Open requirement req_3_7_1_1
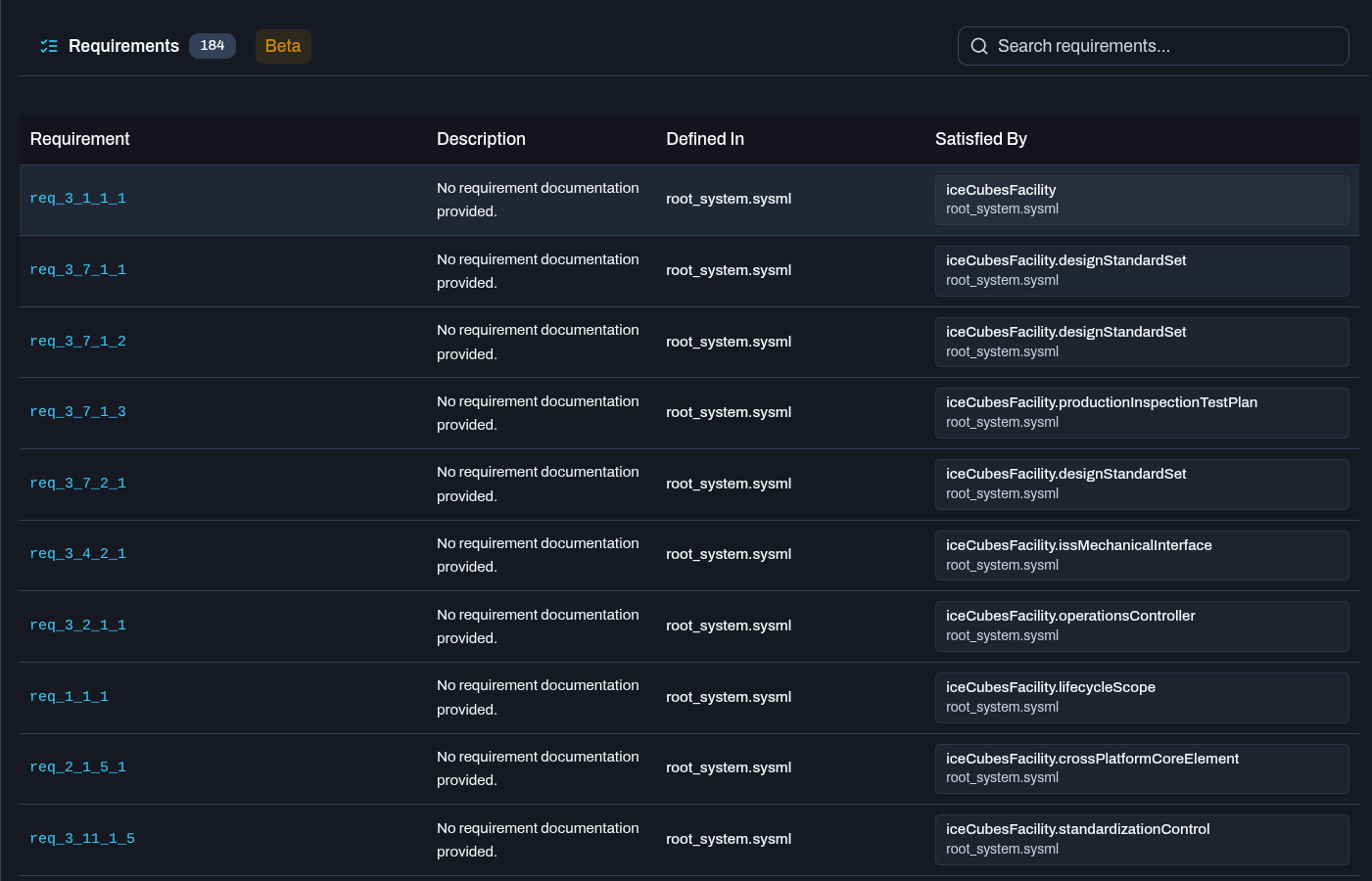Screen dimensions: 1372x881 78,270
